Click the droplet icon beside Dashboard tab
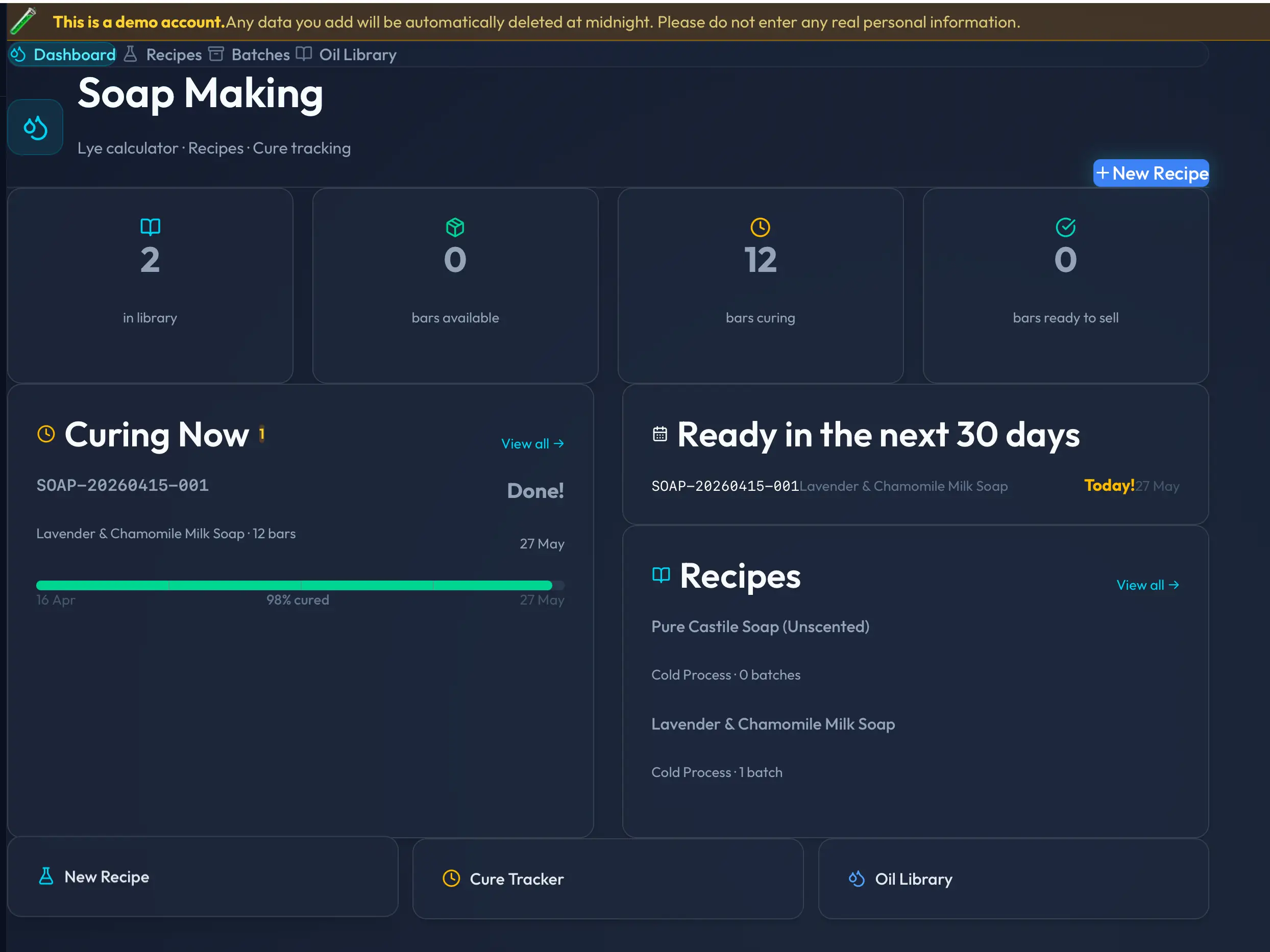Image resolution: width=1270 pixels, height=952 pixels. click(18, 54)
